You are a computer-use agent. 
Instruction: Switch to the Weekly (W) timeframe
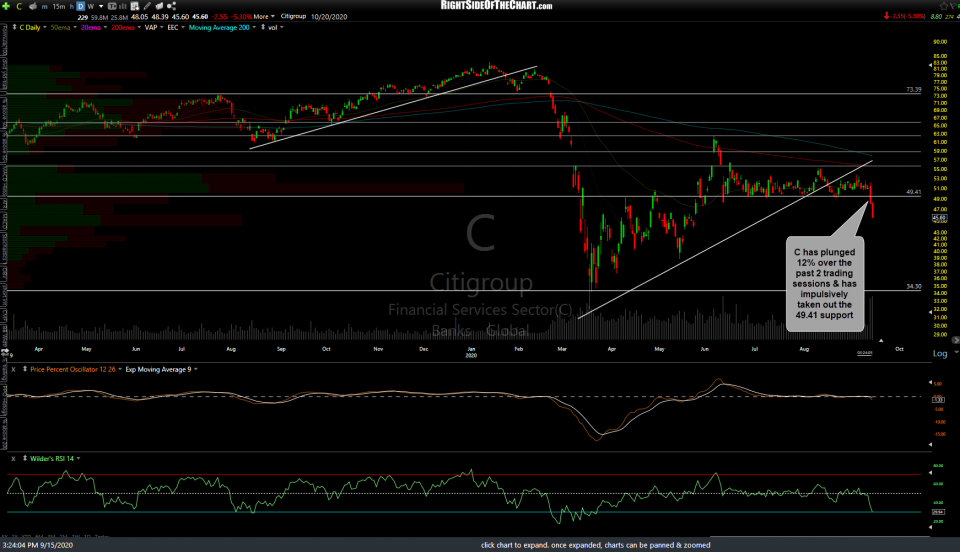[x=92, y=6]
